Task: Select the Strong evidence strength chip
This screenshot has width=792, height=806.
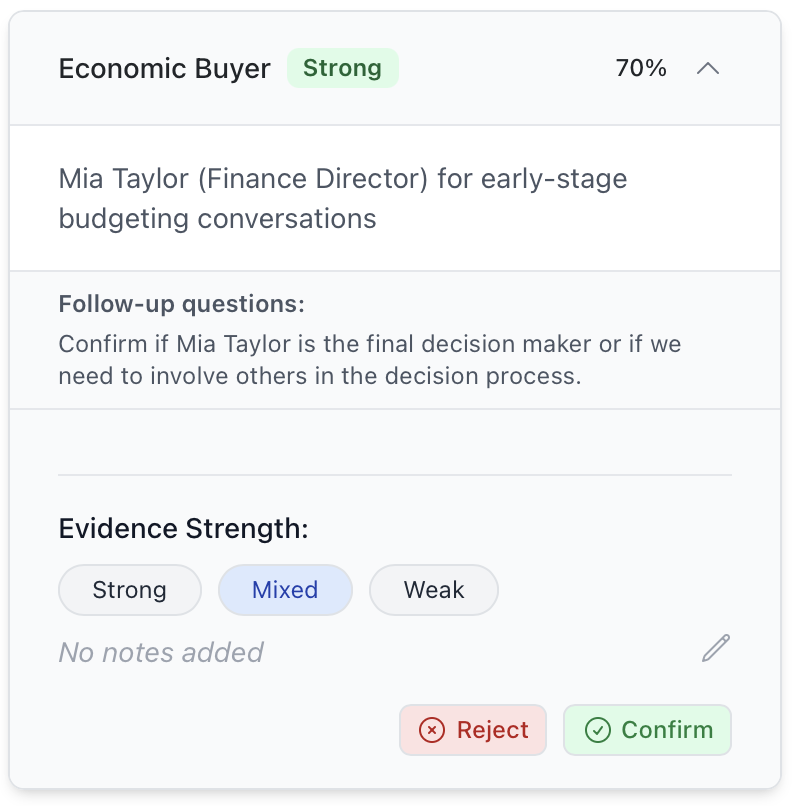Action: pos(130,590)
